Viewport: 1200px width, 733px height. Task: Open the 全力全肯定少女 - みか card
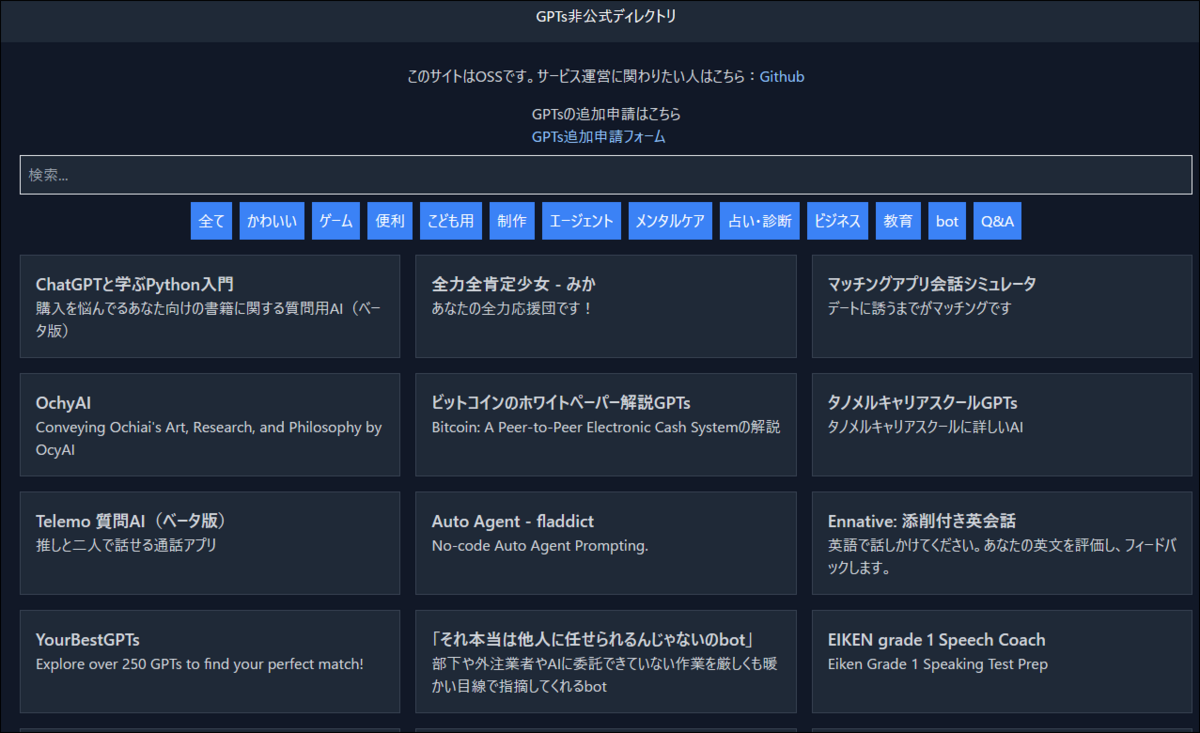pos(606,306)
